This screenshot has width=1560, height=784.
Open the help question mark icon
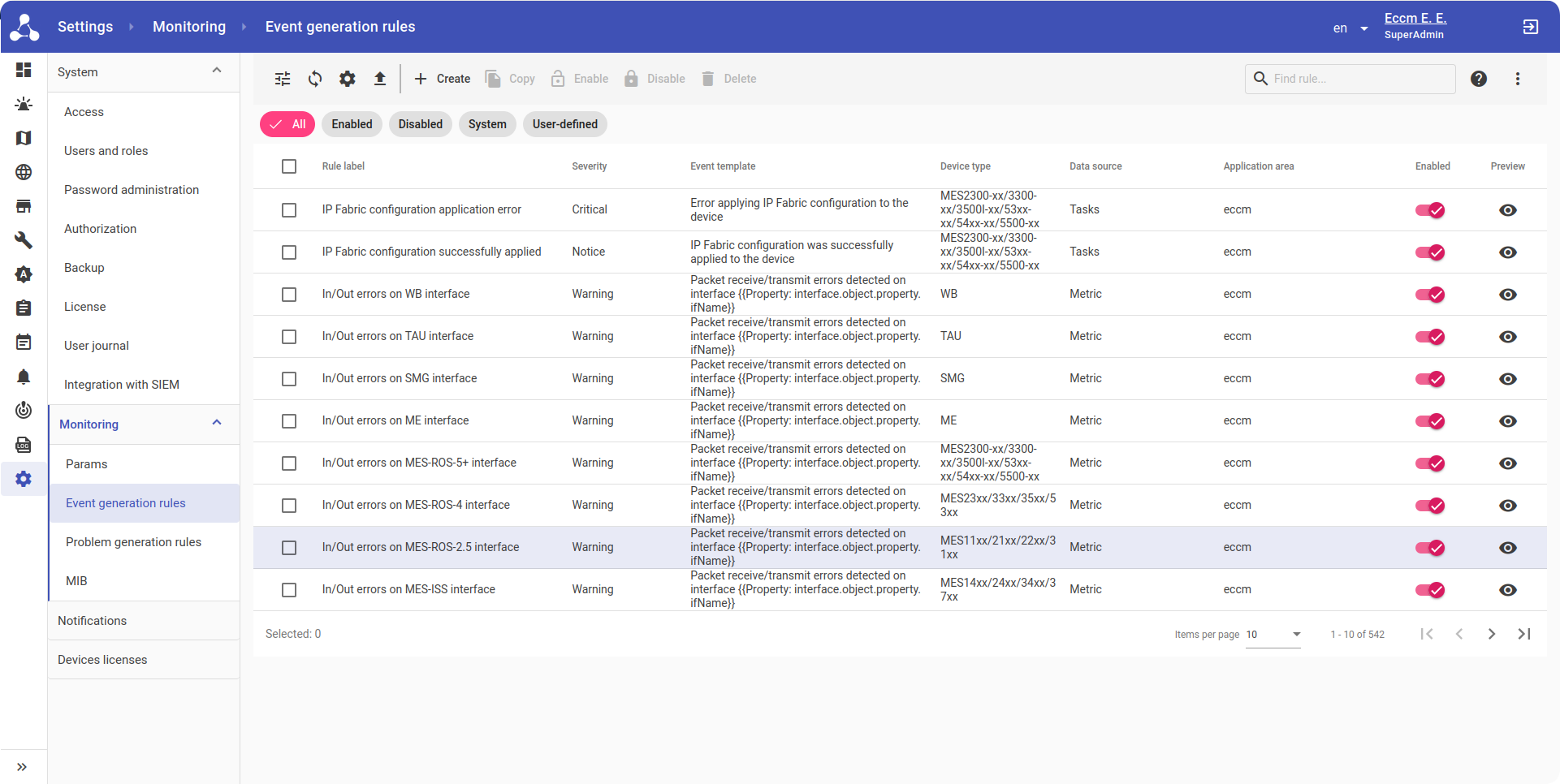point(1479,79)
